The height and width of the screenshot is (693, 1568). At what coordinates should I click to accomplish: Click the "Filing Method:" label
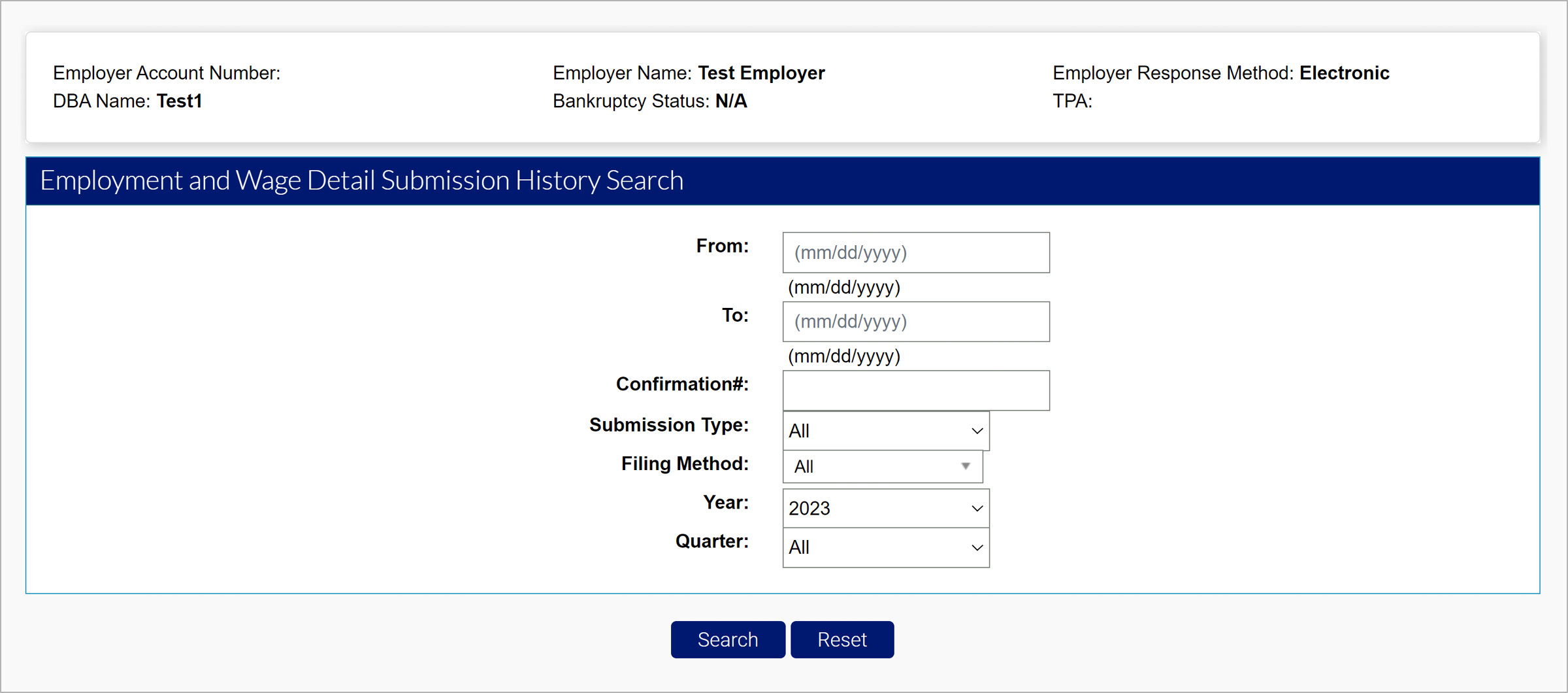(x=684, y=464)
